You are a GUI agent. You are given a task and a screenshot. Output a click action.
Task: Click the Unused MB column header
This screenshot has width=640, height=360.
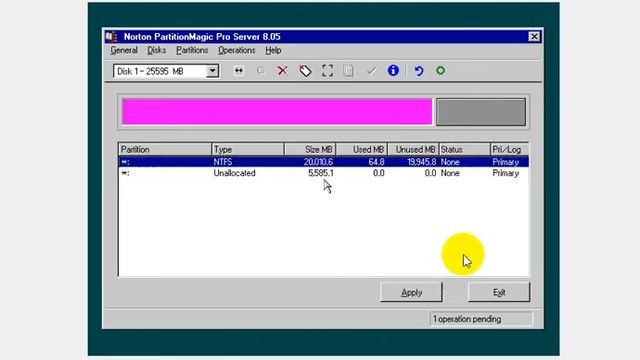click(x=413, y=149)
